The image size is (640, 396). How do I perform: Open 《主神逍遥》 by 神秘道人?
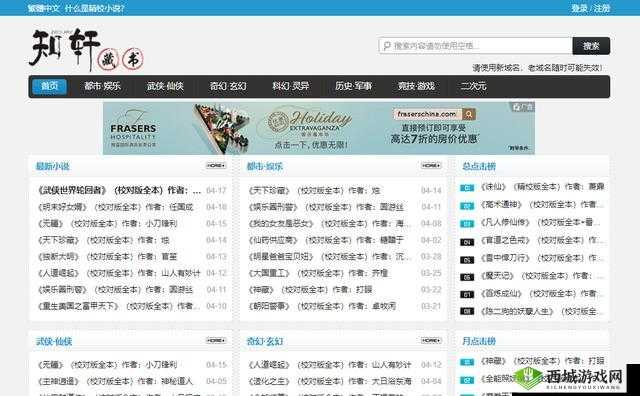[115, 381]
